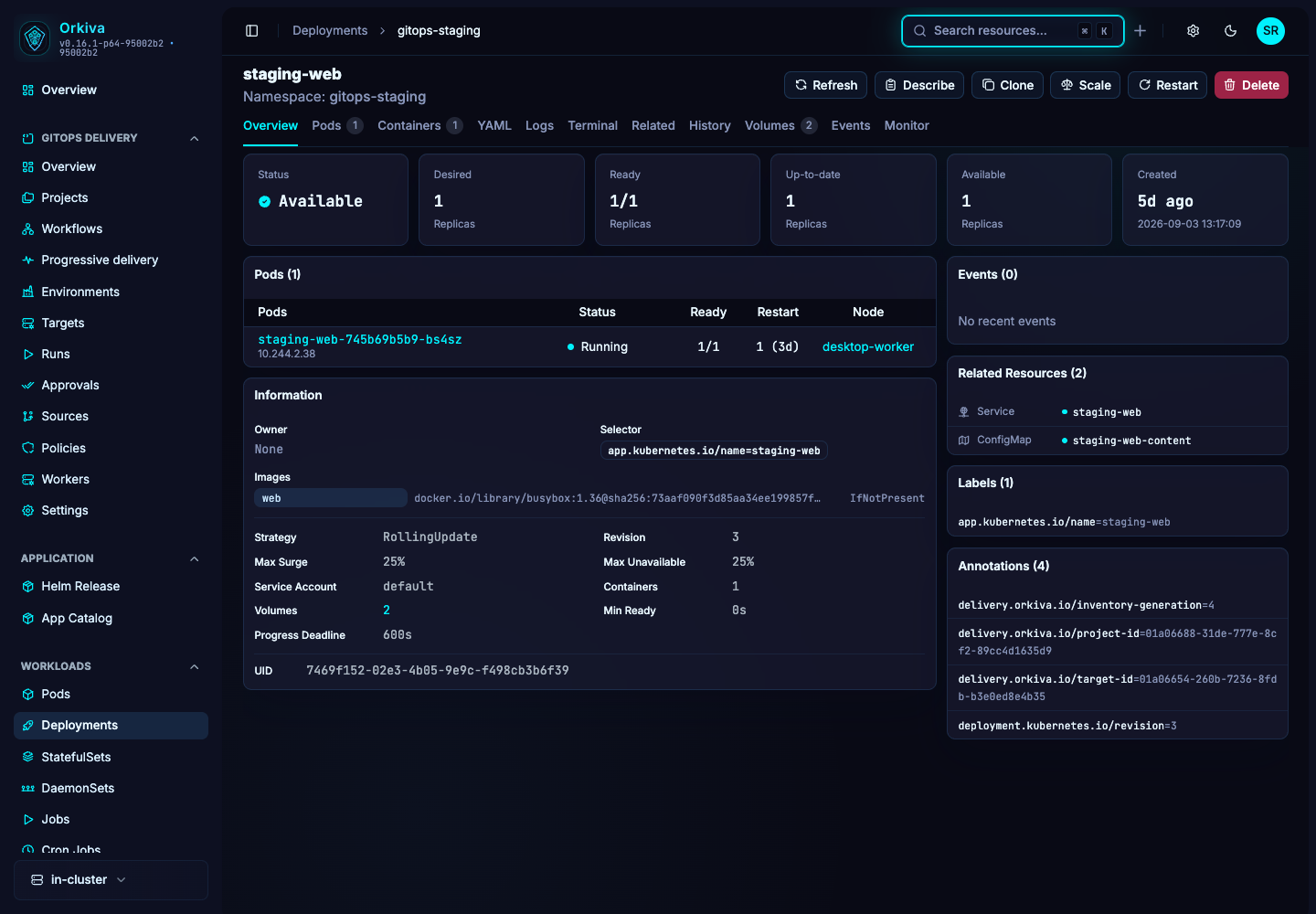The width and height of the screenshot is (1316, 914).
Task: Click the plus icon beside search
Action: (1141, 31)
